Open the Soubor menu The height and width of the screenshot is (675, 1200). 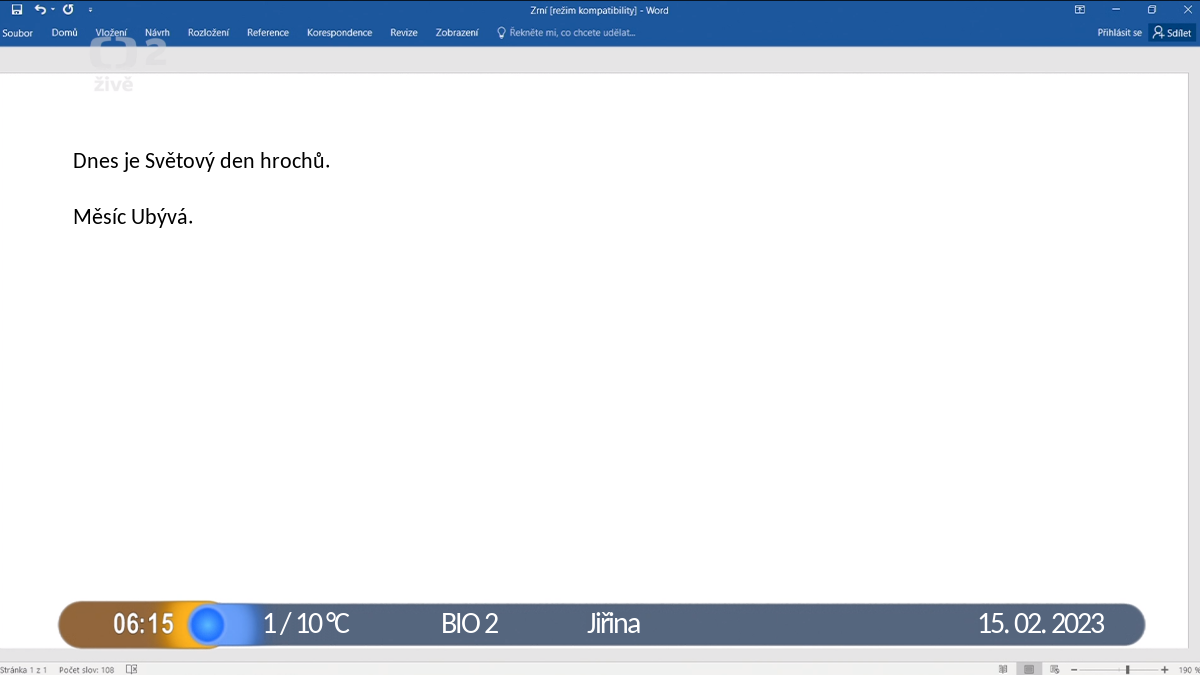tap(18, 33)
